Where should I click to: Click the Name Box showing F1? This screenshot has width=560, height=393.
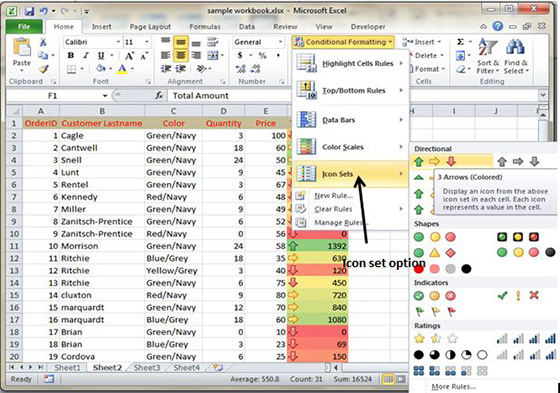[x=53, y=95]
